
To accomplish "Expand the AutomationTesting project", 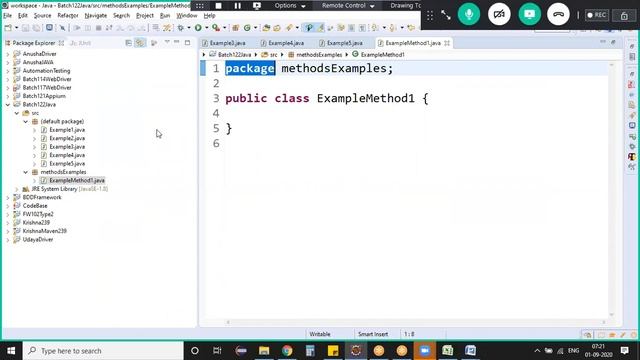I will click(x=8, y=71).
